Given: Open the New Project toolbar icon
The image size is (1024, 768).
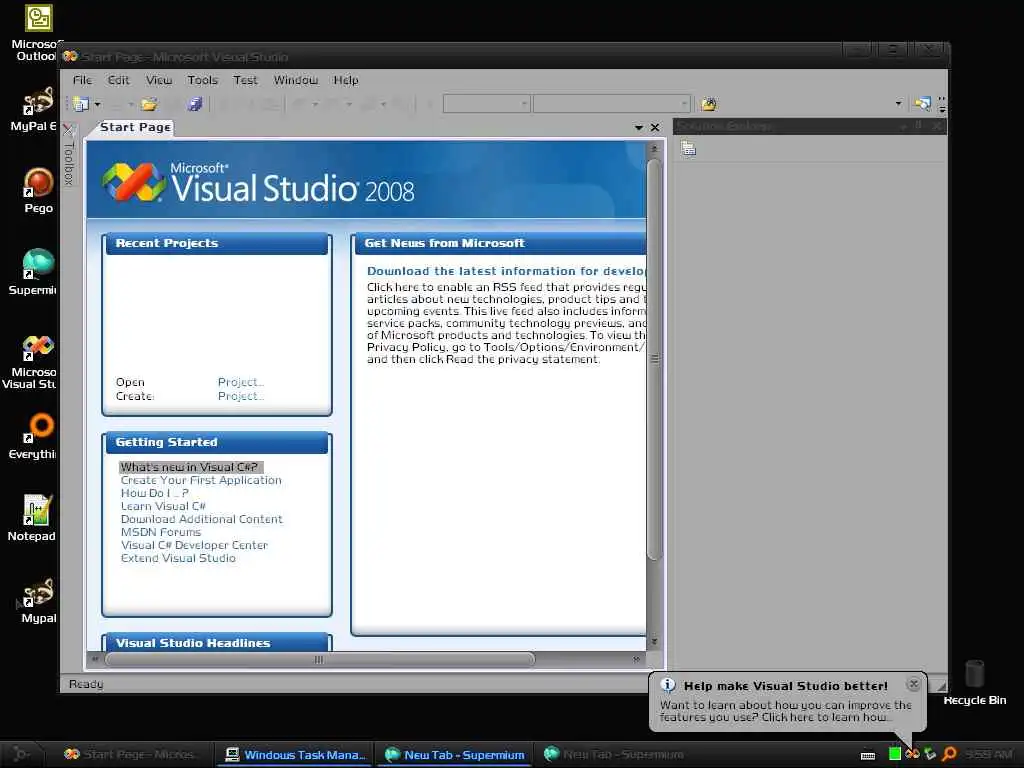Looking at the screenshot, I should (x=81, y=104).
